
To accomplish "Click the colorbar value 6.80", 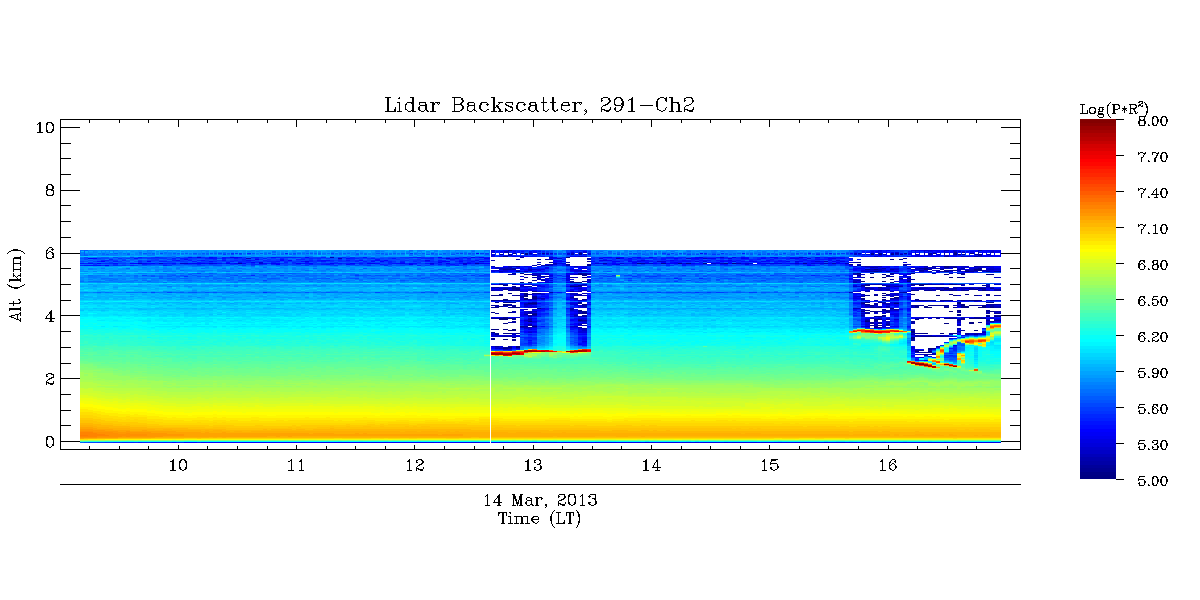I will point(1154,265).
